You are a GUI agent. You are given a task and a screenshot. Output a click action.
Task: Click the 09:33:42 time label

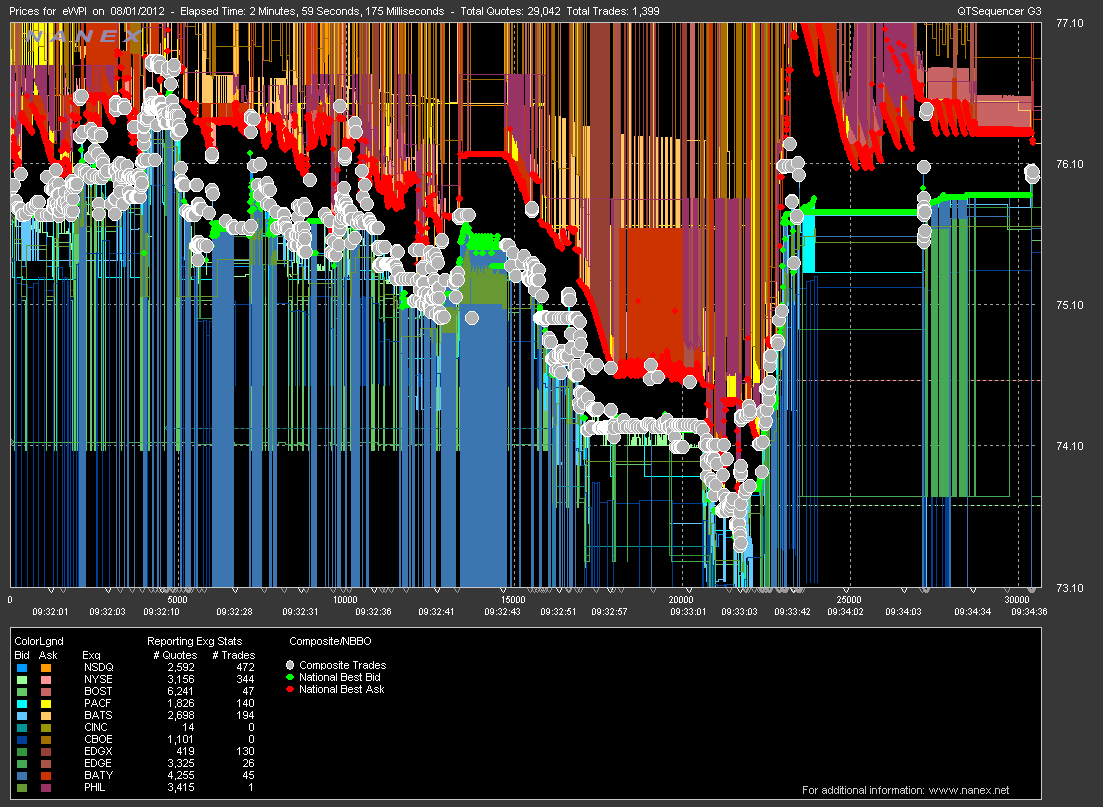(793, 612)
